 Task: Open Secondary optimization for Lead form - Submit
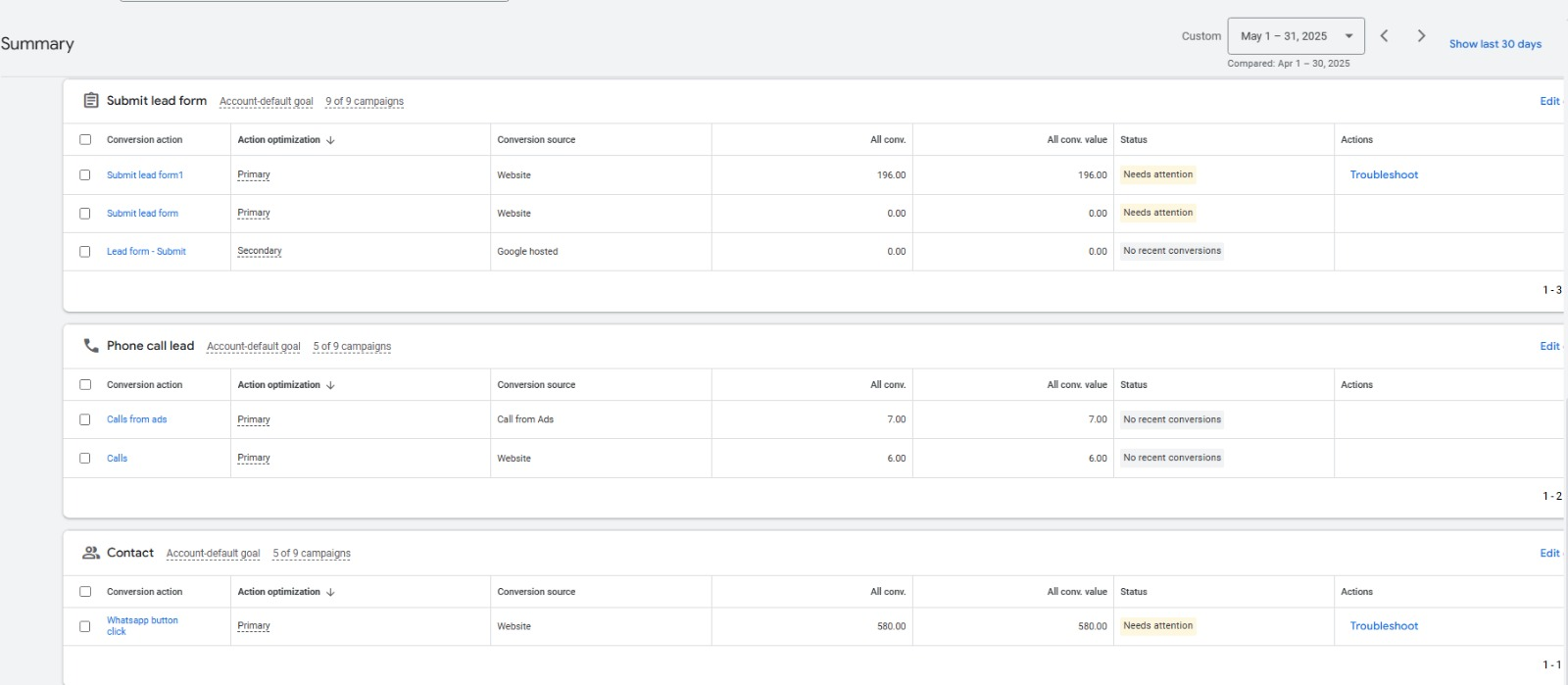pos(260,251)
